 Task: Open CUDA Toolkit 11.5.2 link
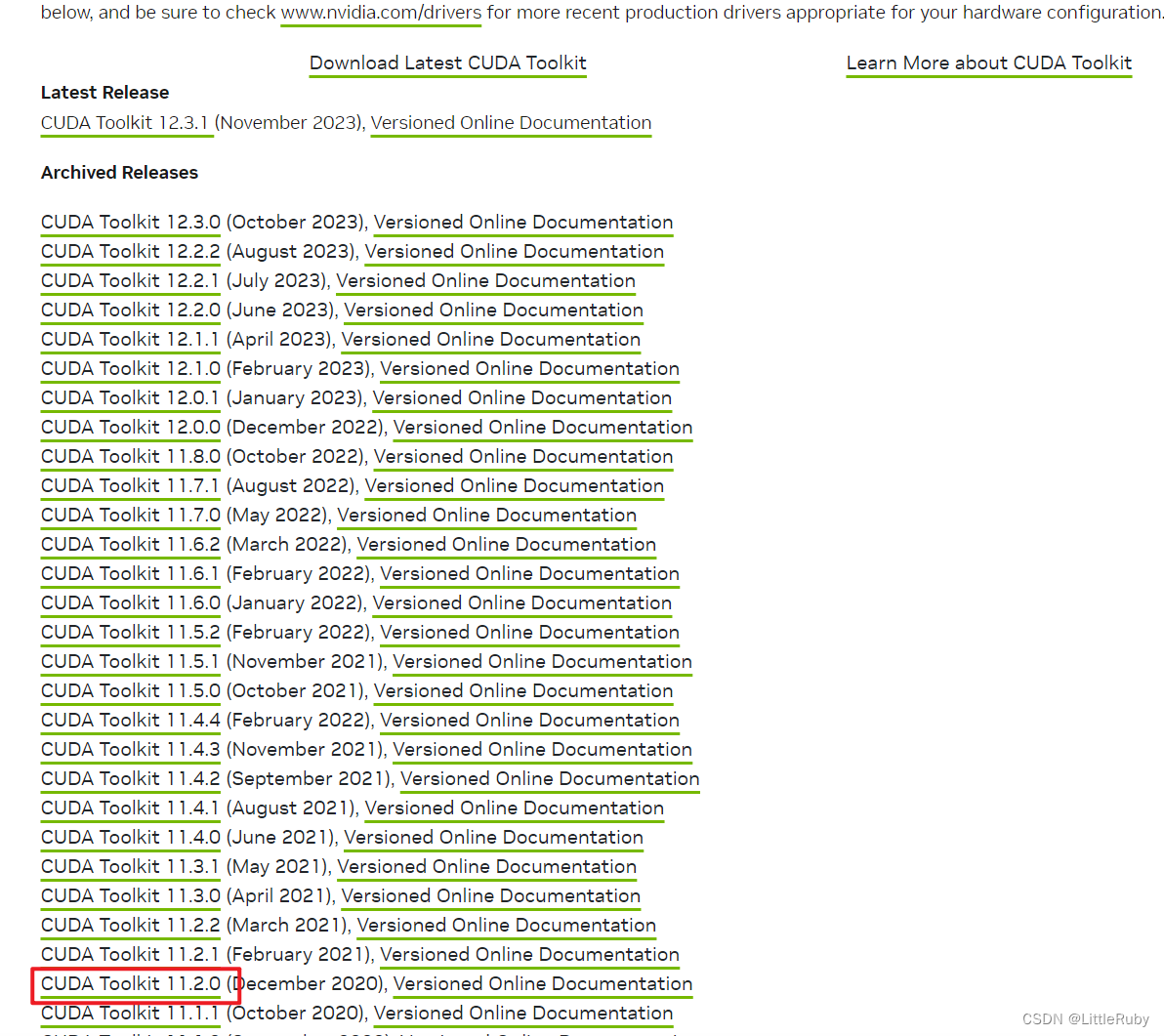[131, 633]
